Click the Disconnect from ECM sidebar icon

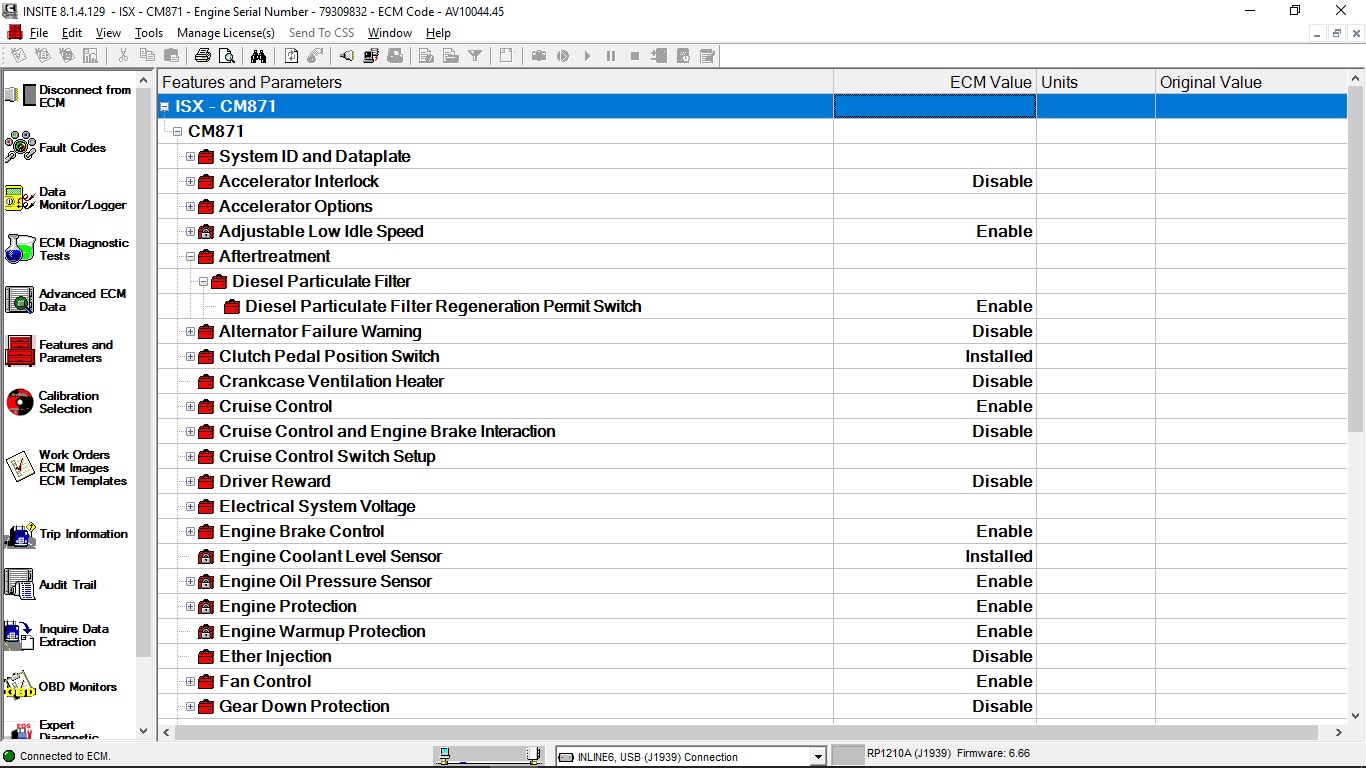pyautogui.click(x=19, y=96)
